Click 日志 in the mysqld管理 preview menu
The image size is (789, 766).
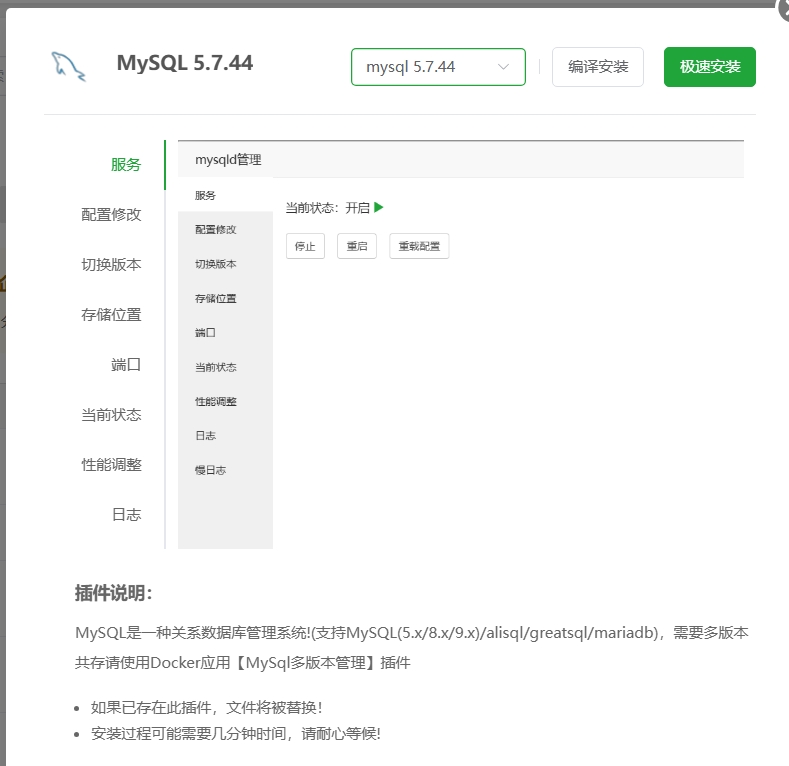click(205, 436)
